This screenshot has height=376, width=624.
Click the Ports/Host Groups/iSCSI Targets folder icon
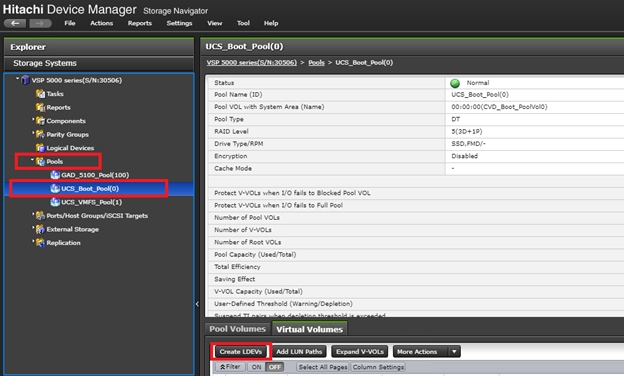coord(40,216)
